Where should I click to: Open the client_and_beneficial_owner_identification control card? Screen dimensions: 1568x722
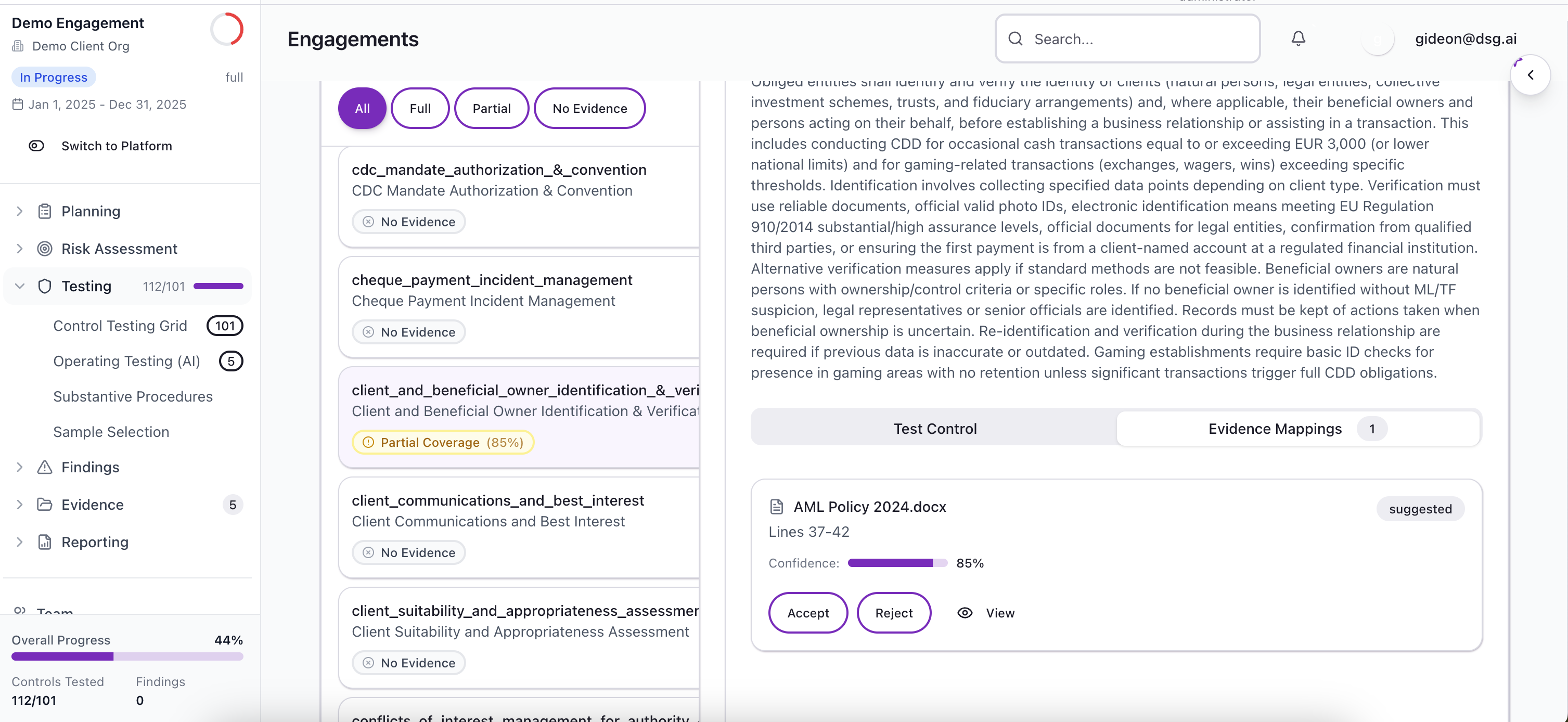519,417
